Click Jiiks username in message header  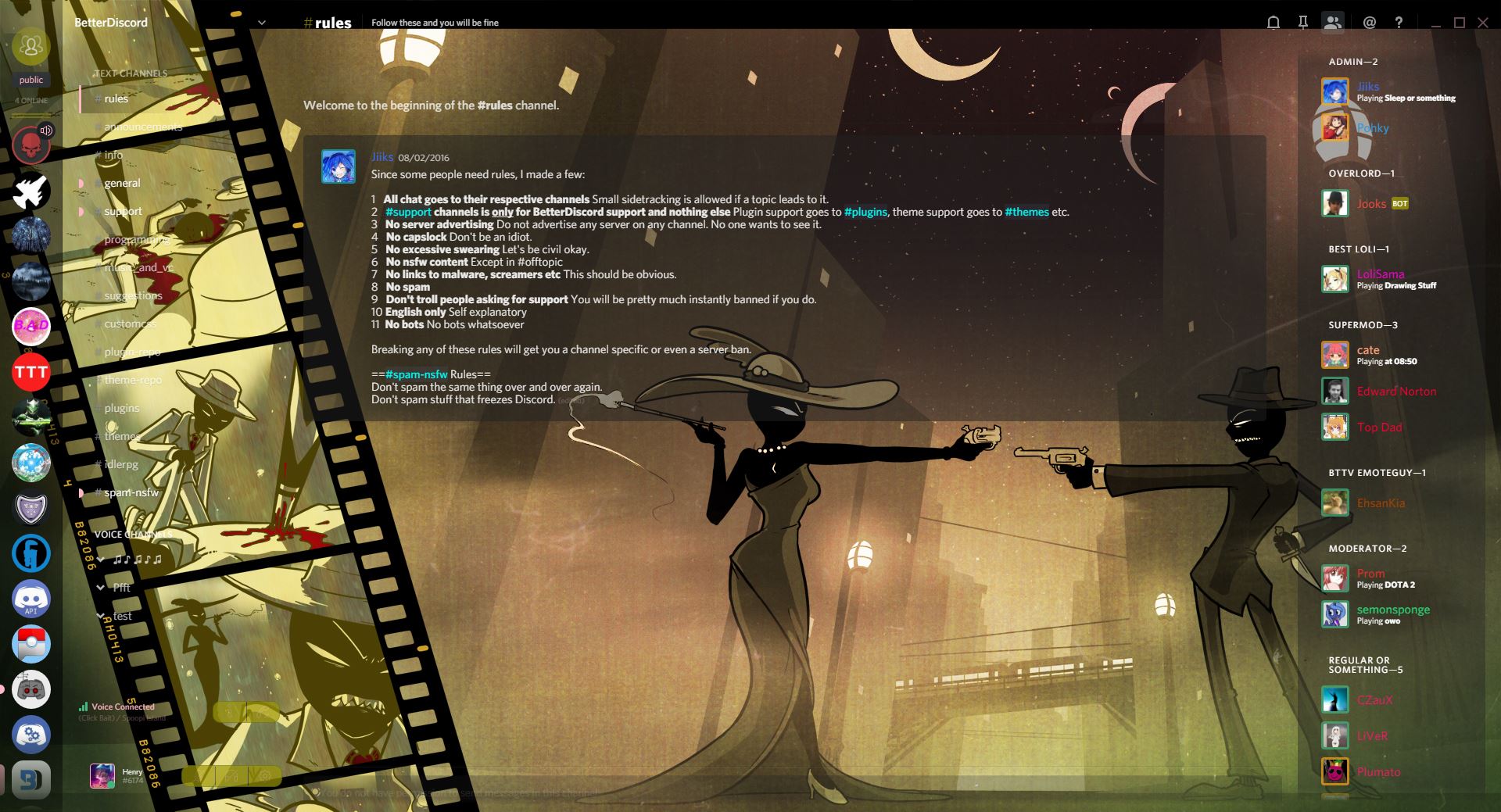click(x=382, y=157)
